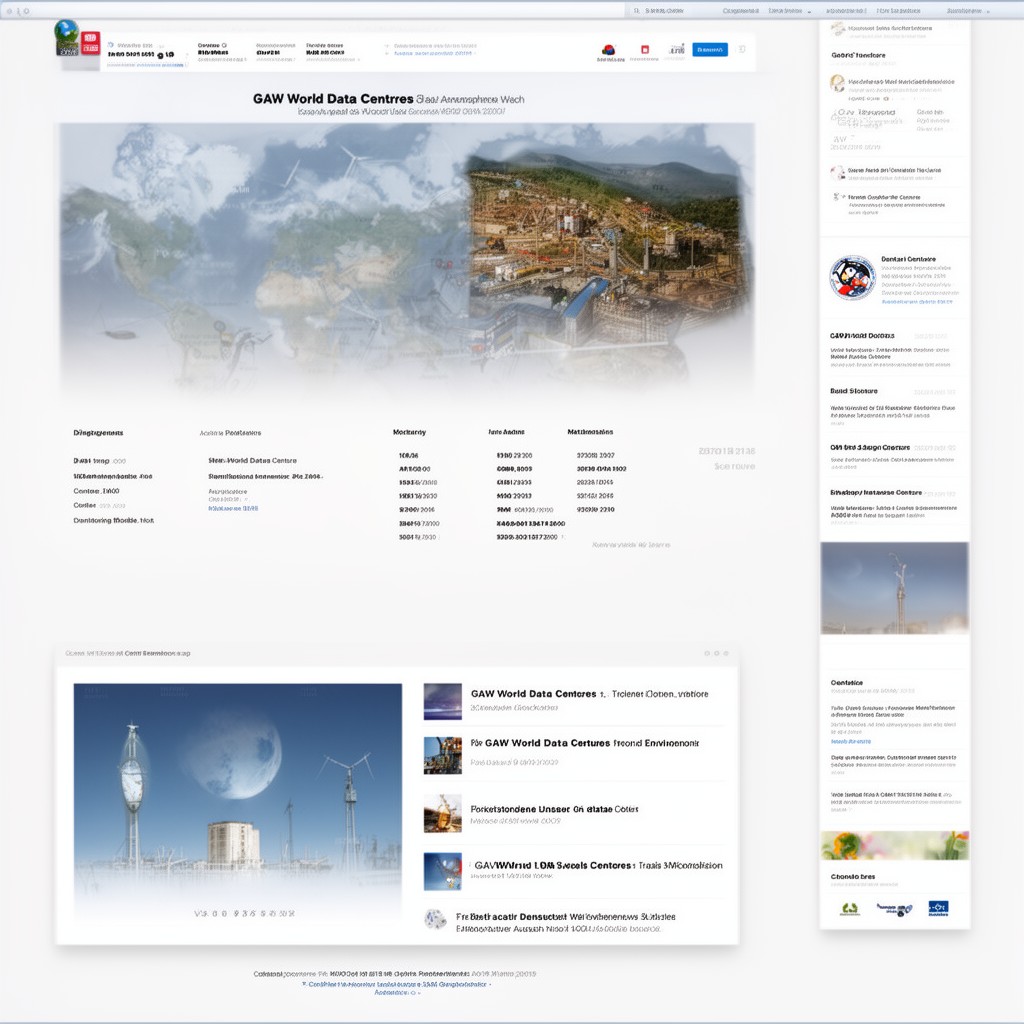Click the blue square logo at sidebar bottom
Screen dimensions: 1024x1024
[938, 908]
